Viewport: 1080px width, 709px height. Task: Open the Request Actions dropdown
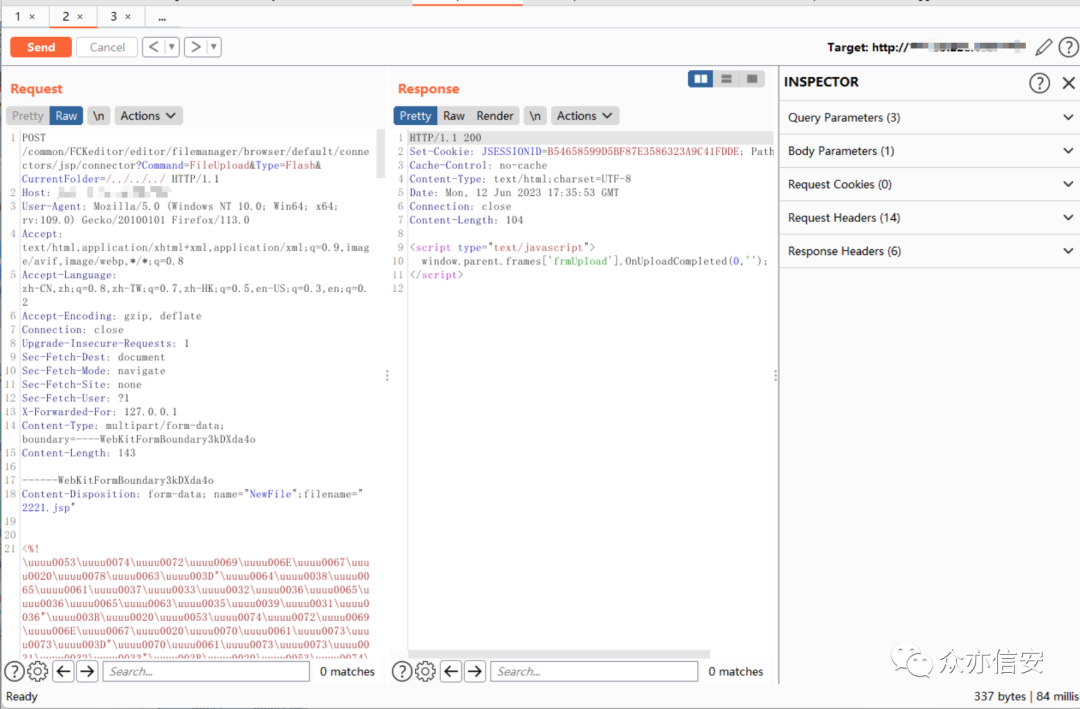[x=148, y=116]
